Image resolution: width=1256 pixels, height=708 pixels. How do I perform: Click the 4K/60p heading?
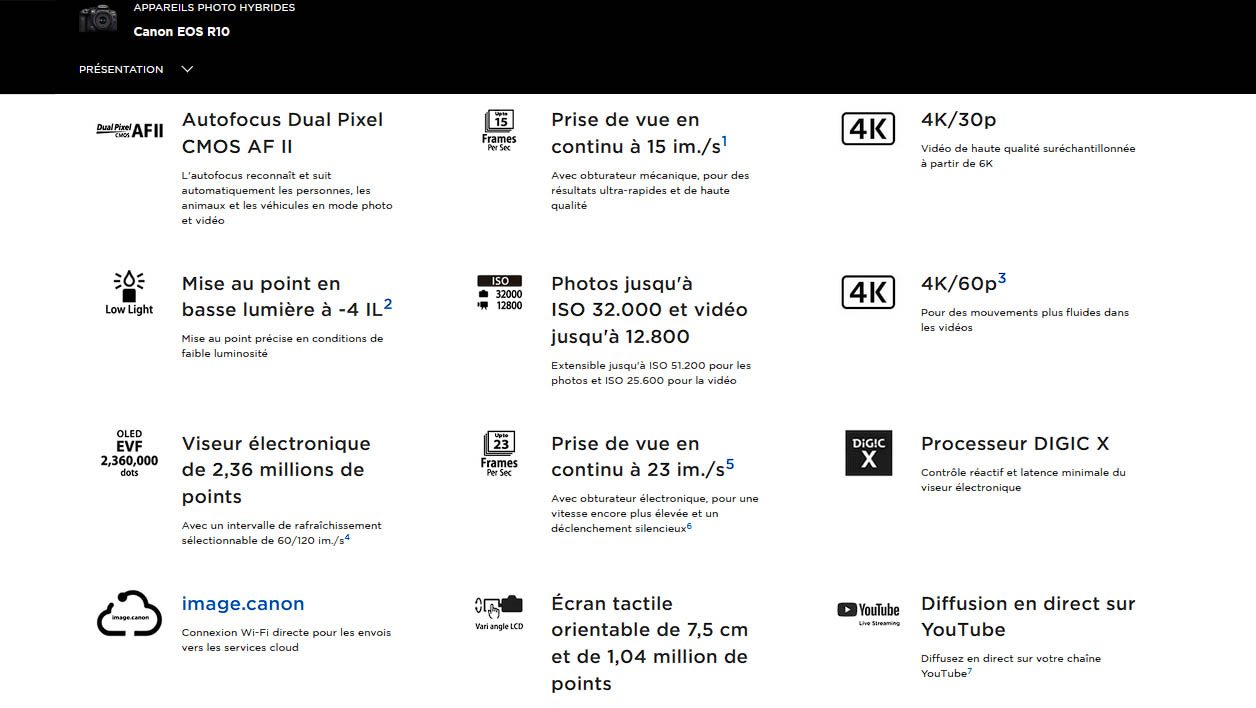point(964,283)
